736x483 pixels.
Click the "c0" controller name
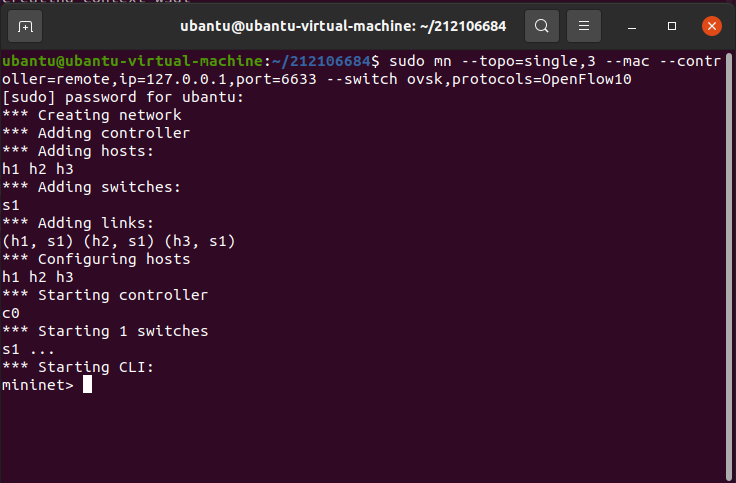(11, 313)
